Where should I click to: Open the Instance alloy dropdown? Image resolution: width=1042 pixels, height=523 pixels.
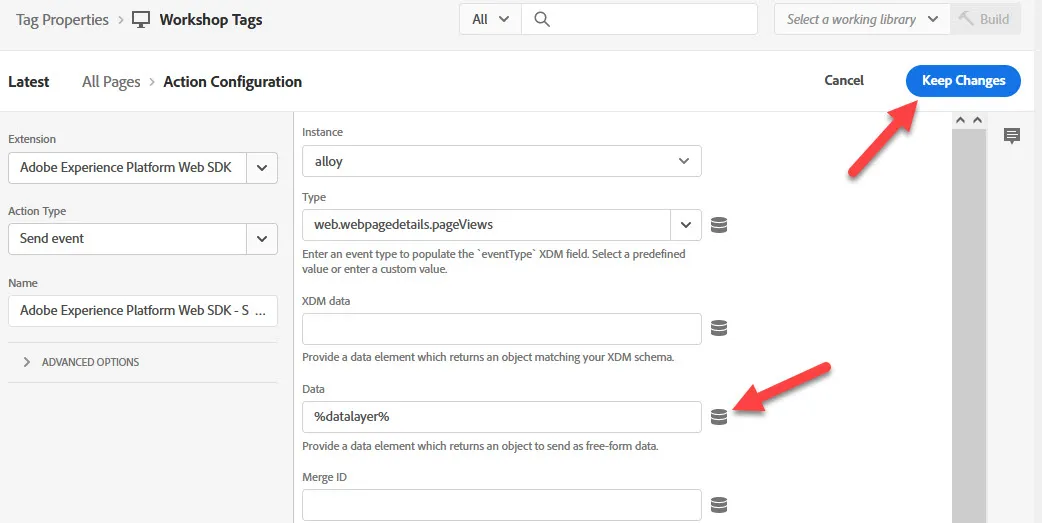click(502, 161)
